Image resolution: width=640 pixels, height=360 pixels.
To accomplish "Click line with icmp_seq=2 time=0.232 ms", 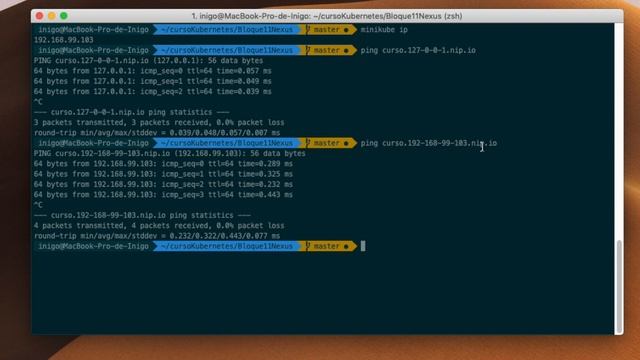I will [x=163, y=184].
